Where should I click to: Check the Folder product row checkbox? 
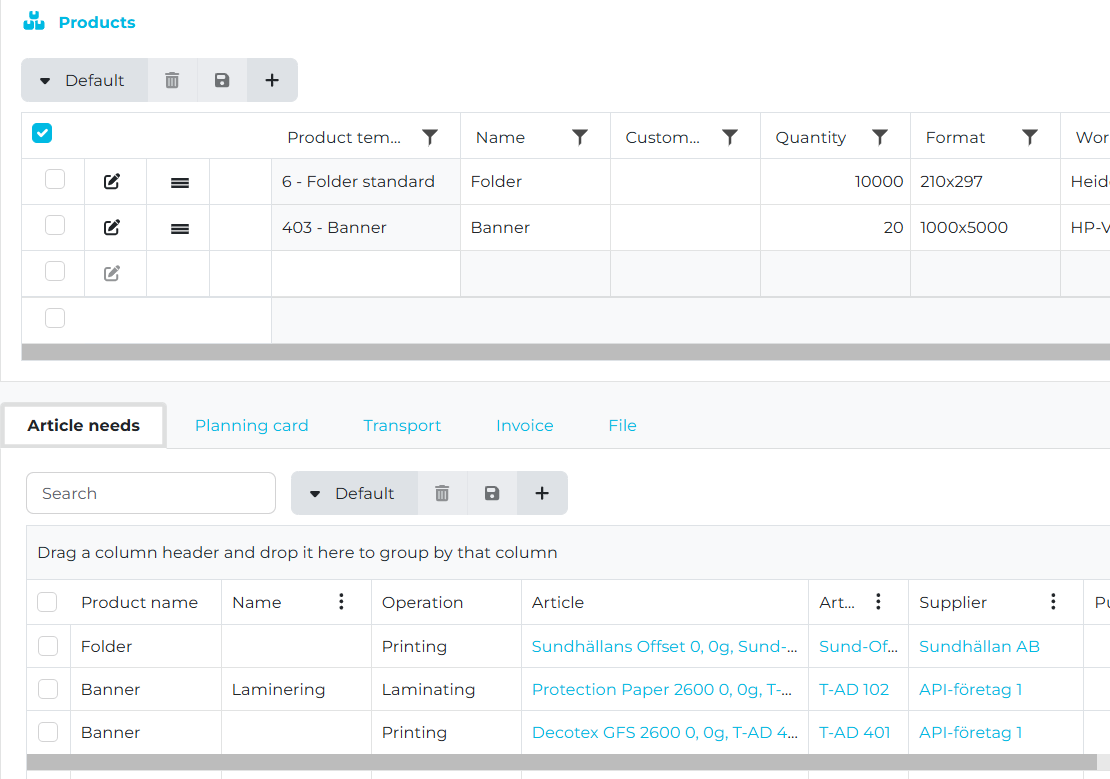pos(55,180)
